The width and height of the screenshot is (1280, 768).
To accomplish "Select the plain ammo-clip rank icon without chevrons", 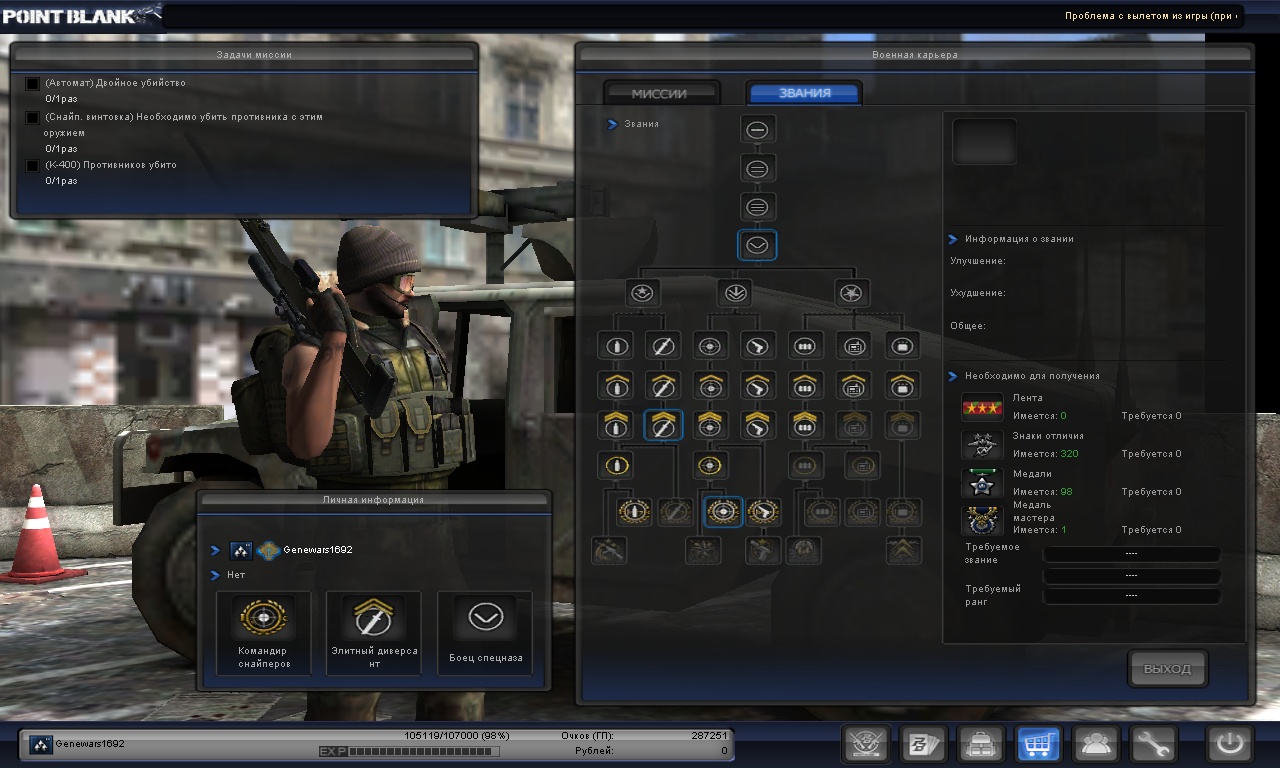I will click(806, 346).
